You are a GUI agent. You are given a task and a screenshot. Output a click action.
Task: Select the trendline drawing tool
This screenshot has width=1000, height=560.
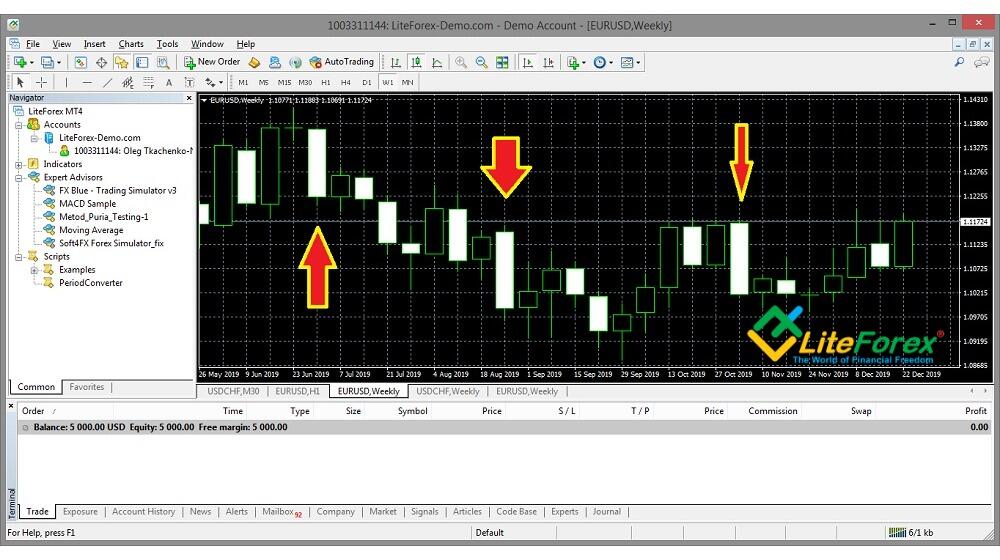[108, 82]
